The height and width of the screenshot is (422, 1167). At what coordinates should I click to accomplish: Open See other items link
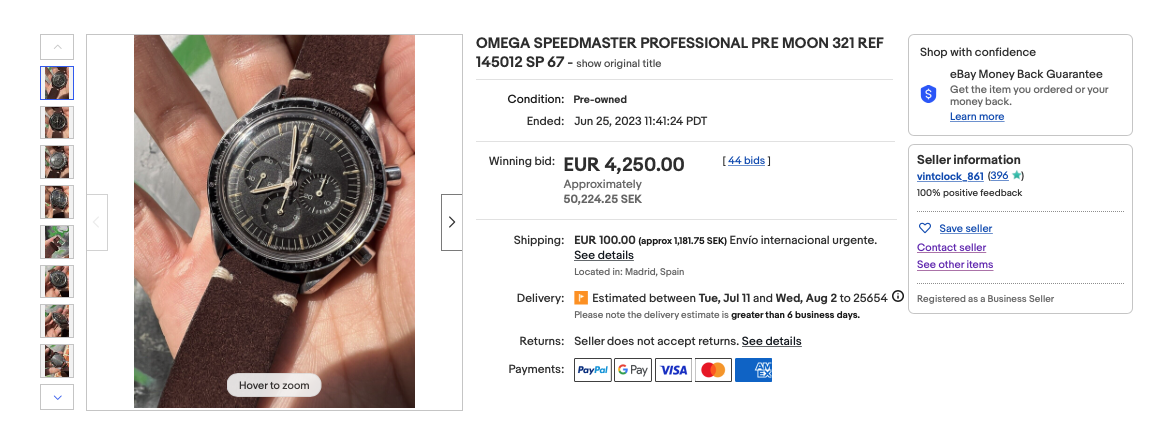tap(955, 265)
